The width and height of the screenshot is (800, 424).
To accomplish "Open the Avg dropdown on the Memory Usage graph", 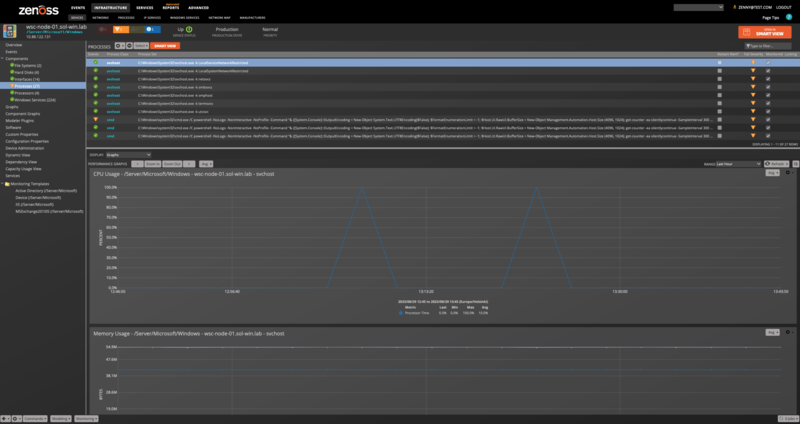I will (x=772, y=332).
